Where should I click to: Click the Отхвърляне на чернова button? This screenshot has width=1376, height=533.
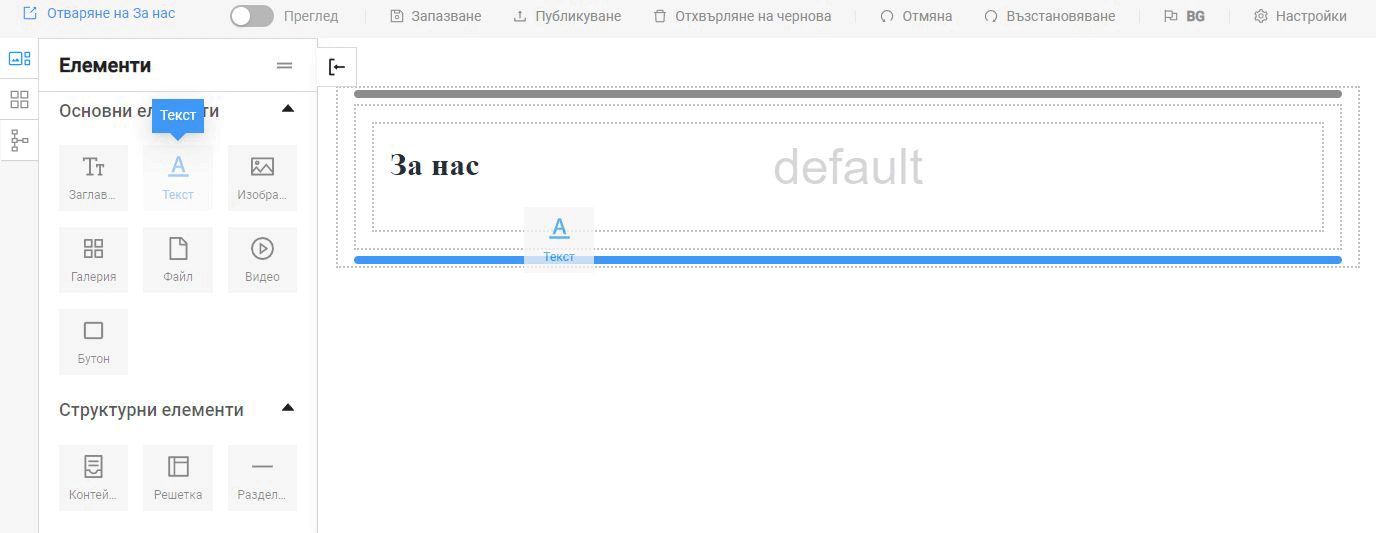click(741, 16)
